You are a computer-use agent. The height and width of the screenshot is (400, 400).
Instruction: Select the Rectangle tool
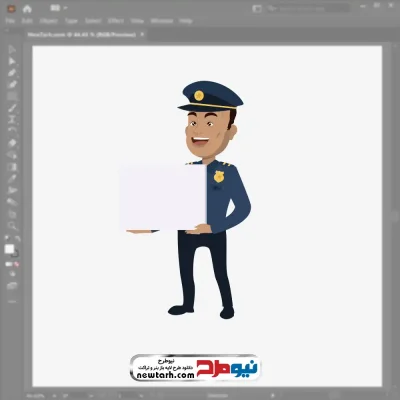click(12, 96)
